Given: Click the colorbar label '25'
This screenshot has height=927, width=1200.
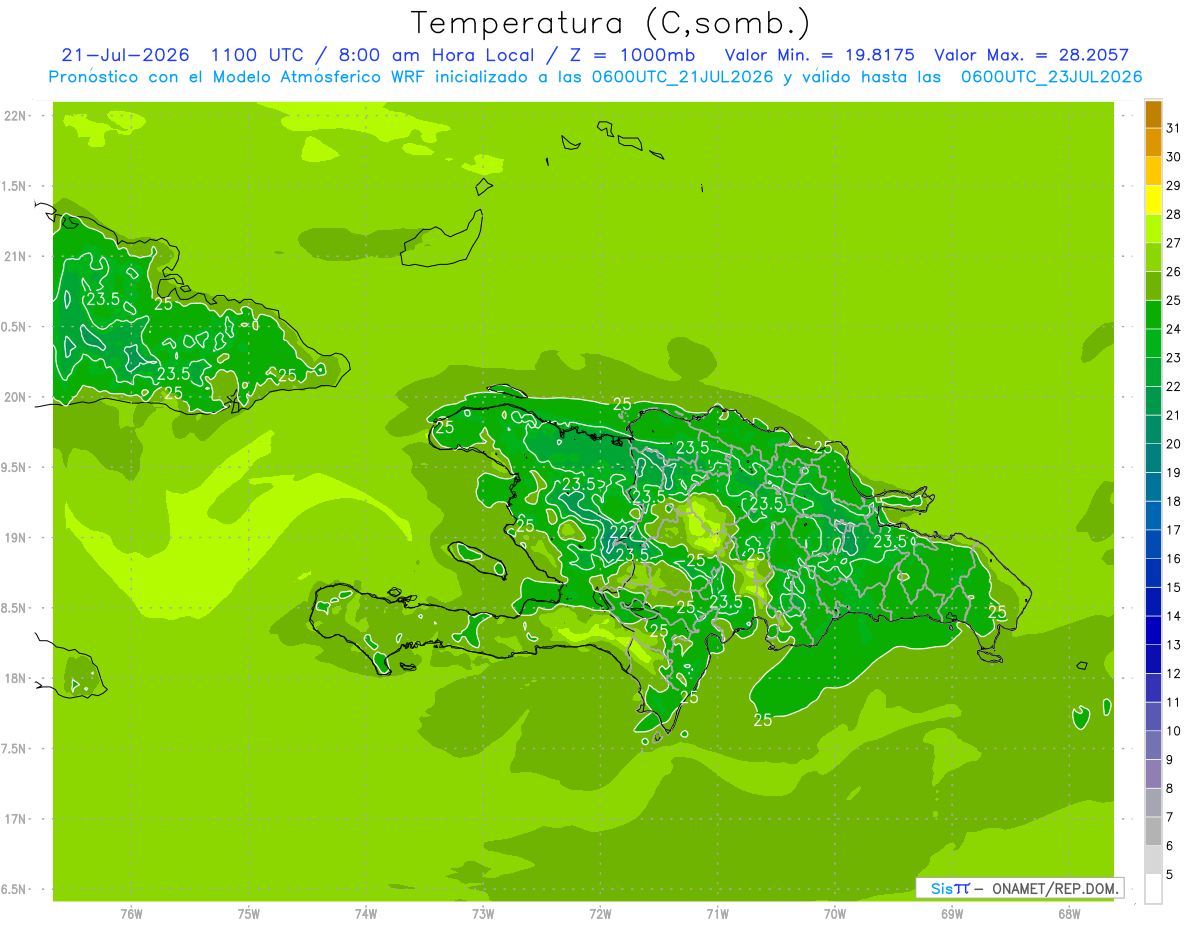Looking at the screenshot, I should (1173, 300).
